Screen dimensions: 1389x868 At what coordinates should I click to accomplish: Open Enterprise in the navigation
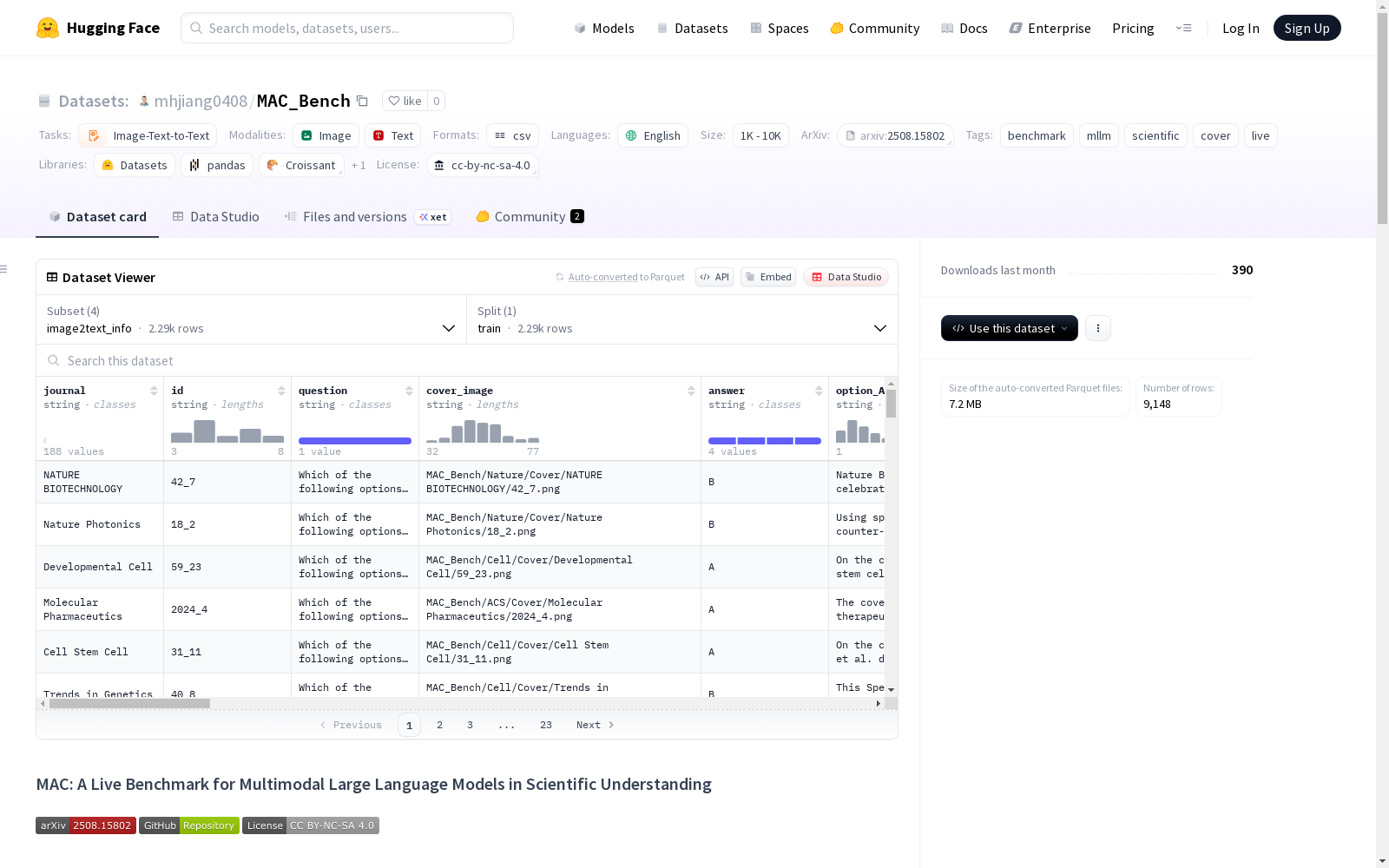(x=1050, y=28)
